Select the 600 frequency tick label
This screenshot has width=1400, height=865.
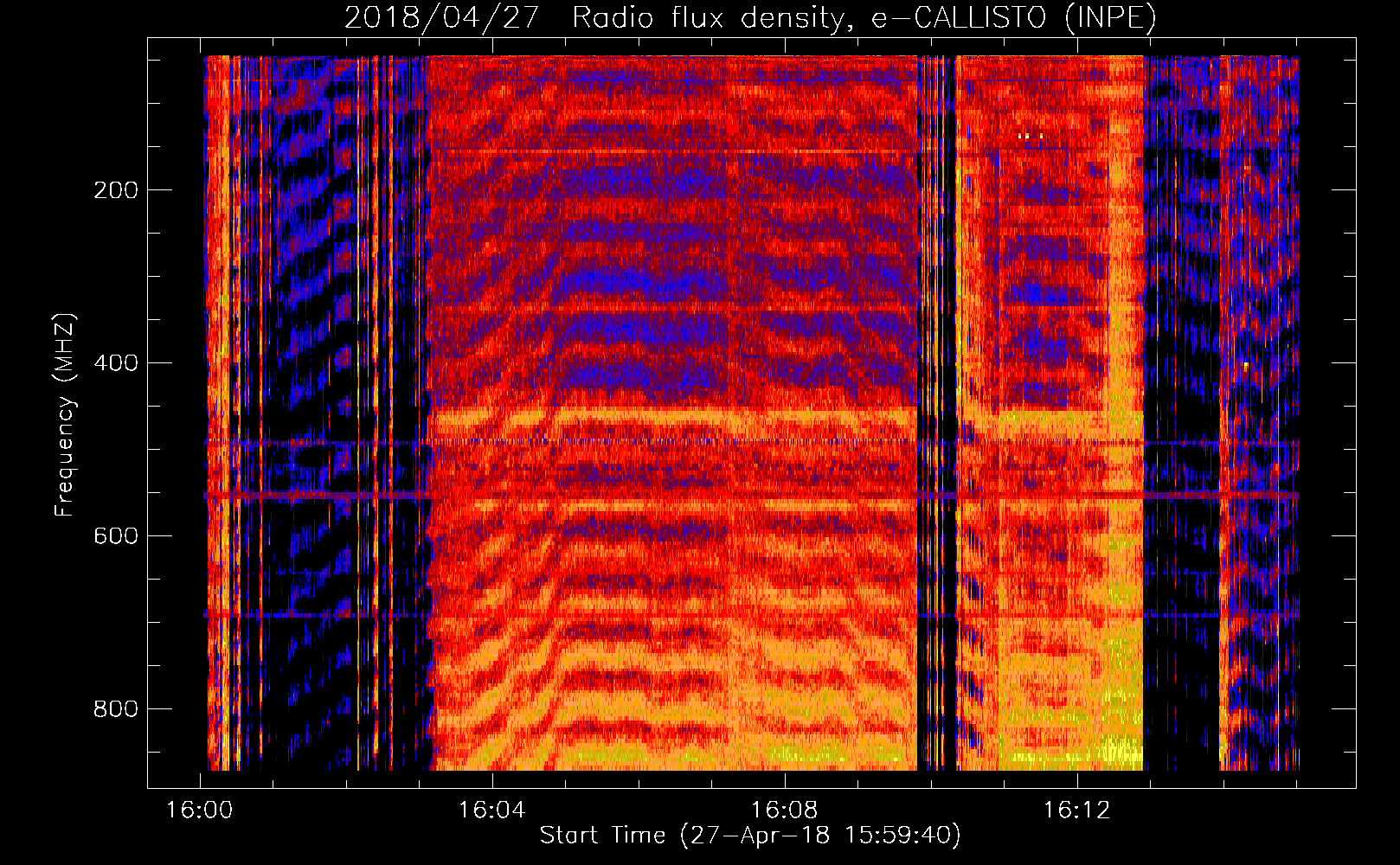point(116,536)
